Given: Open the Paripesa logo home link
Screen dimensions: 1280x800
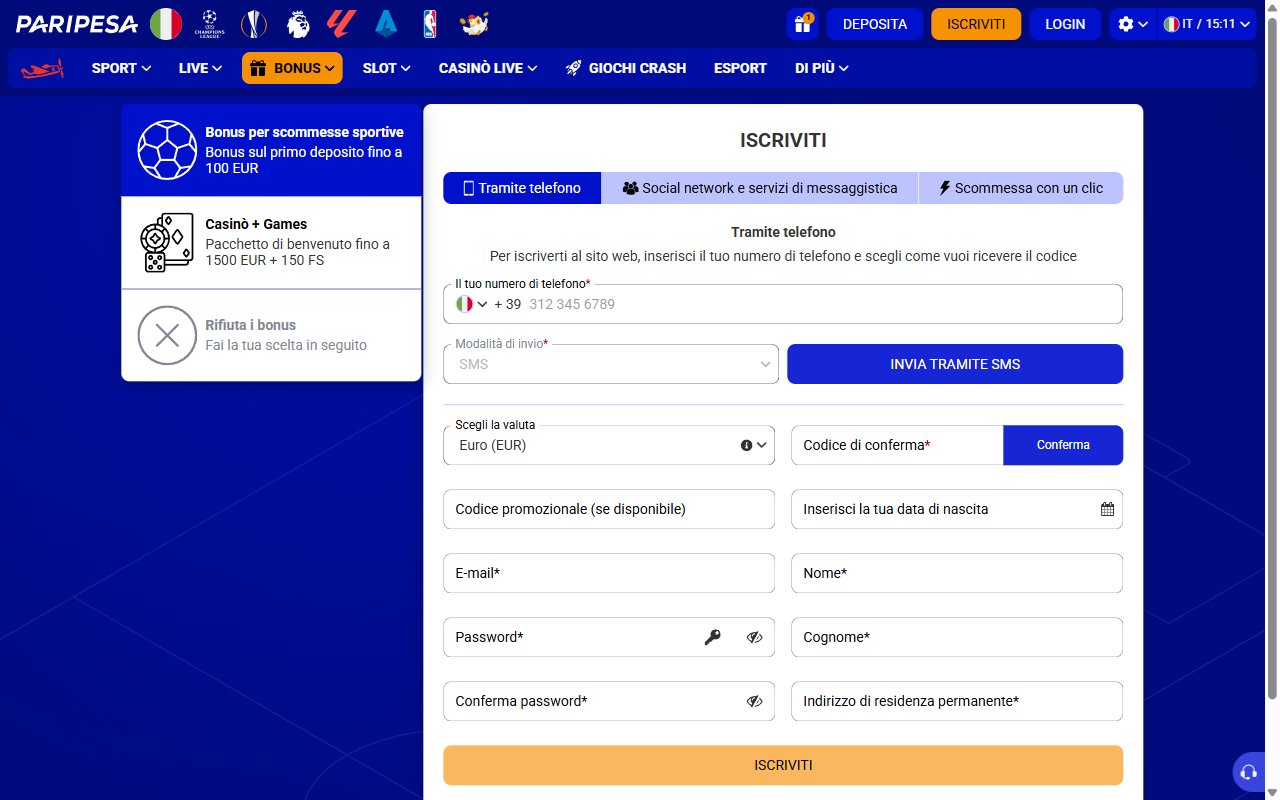Looking at the screenshot, I should tap(76, 23).
